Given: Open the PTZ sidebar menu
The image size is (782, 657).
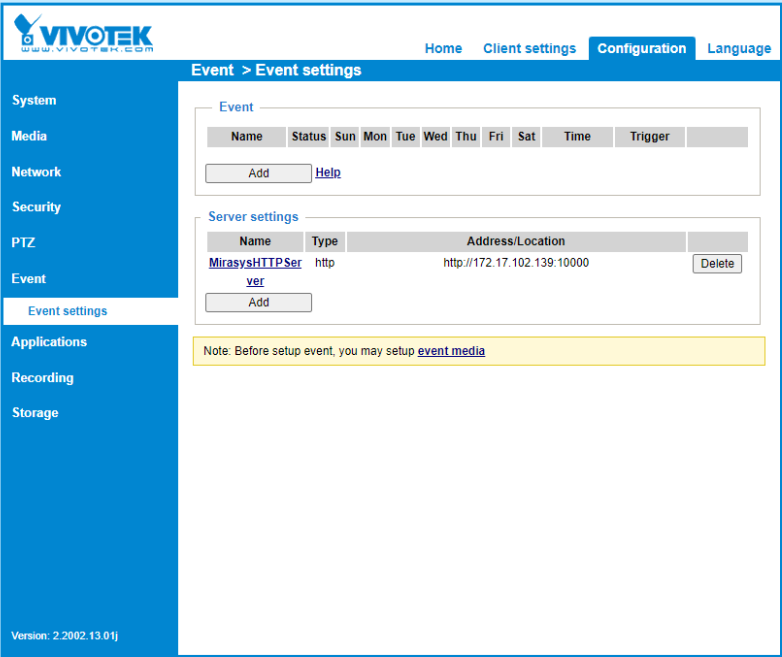Looking at the screenshot, I should pos(23,243).
